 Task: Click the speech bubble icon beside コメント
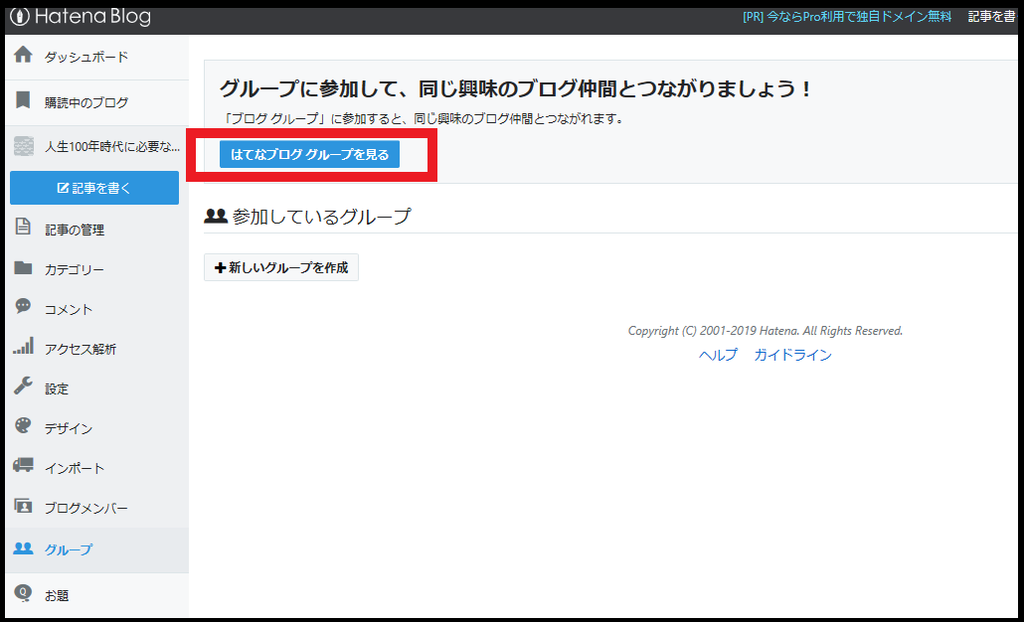coord(23,306)
